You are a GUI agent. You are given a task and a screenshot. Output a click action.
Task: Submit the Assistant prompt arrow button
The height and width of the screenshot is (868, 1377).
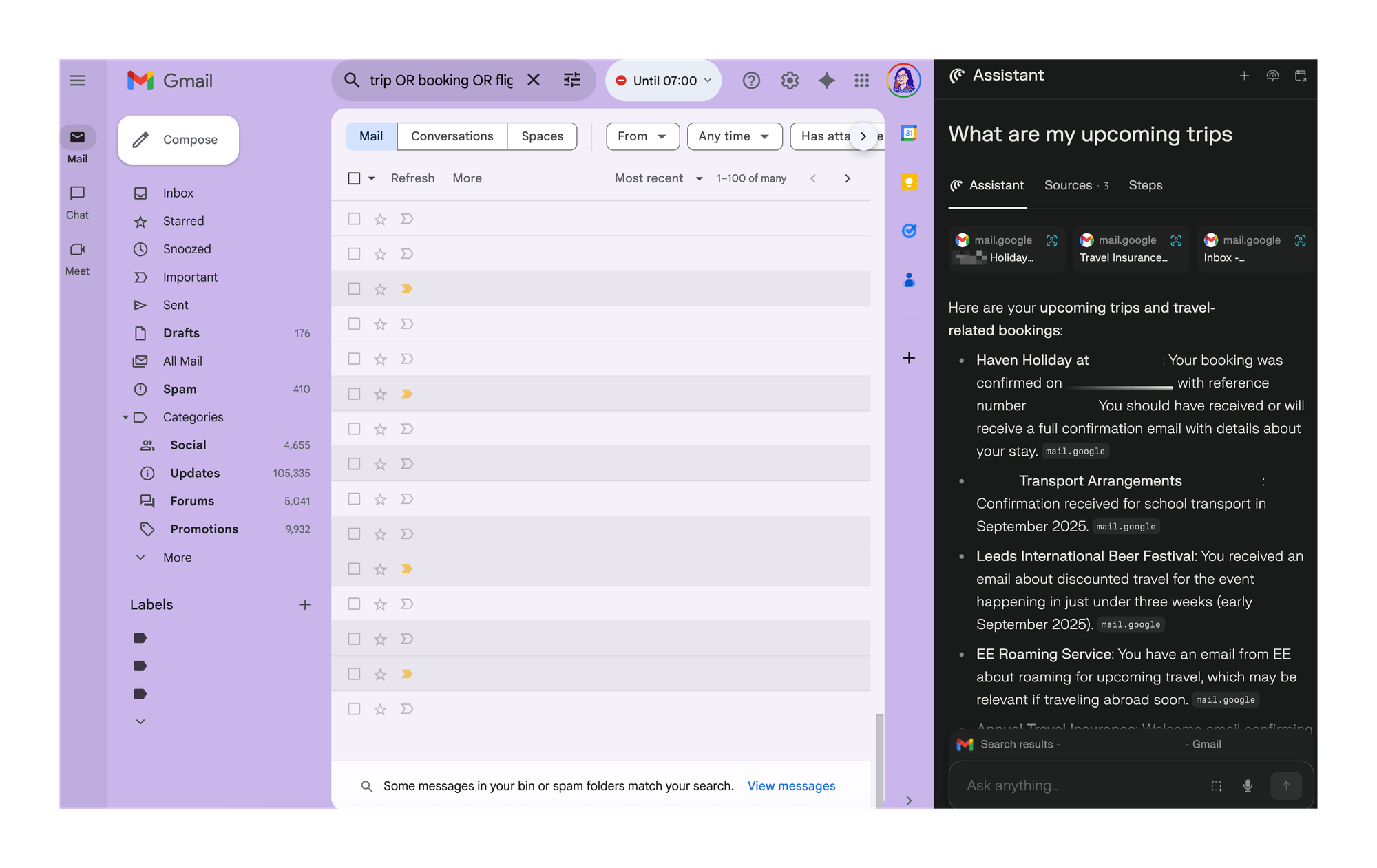[1286, 785]
